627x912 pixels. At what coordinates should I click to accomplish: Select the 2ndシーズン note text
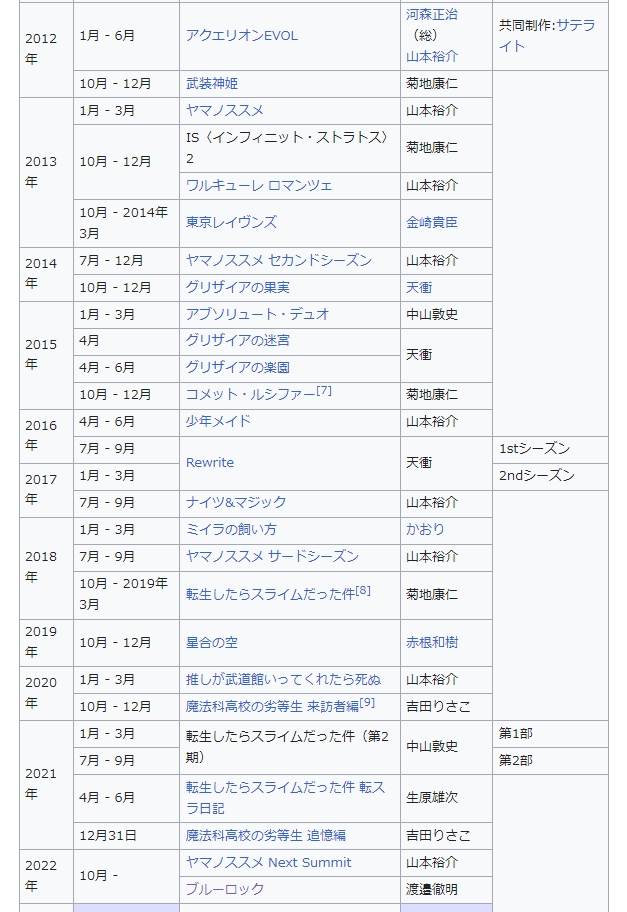tap(536, 476)
